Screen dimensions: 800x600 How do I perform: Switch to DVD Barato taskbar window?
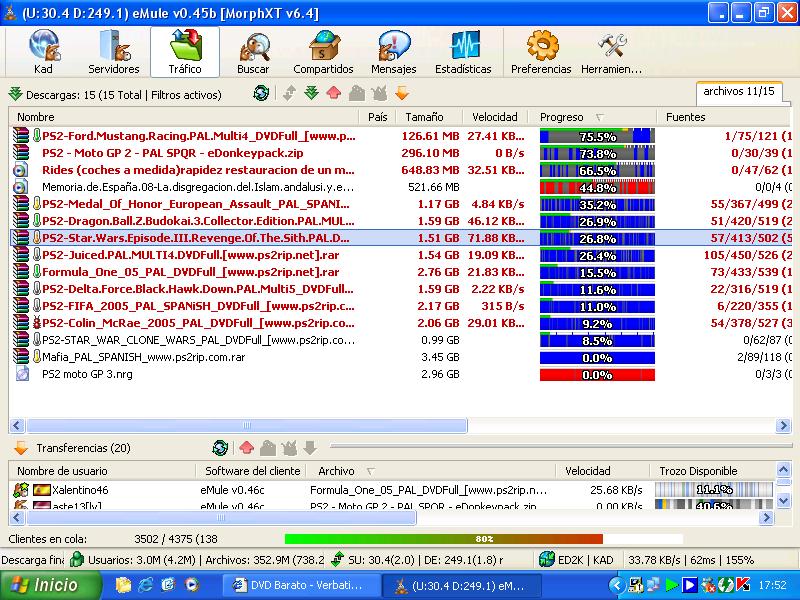[x=302, y=585]
